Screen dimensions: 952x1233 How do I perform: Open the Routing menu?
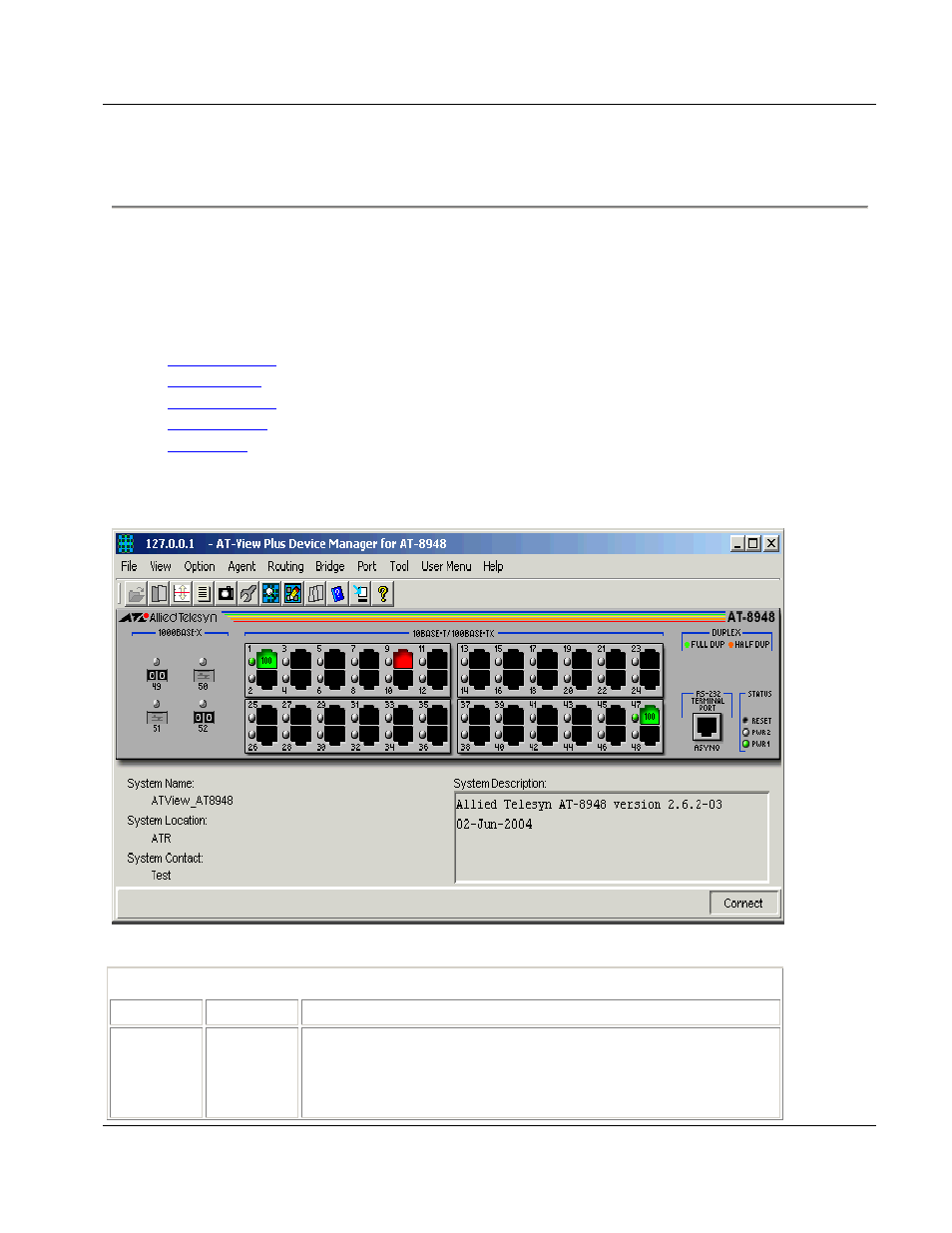point(285,566)
